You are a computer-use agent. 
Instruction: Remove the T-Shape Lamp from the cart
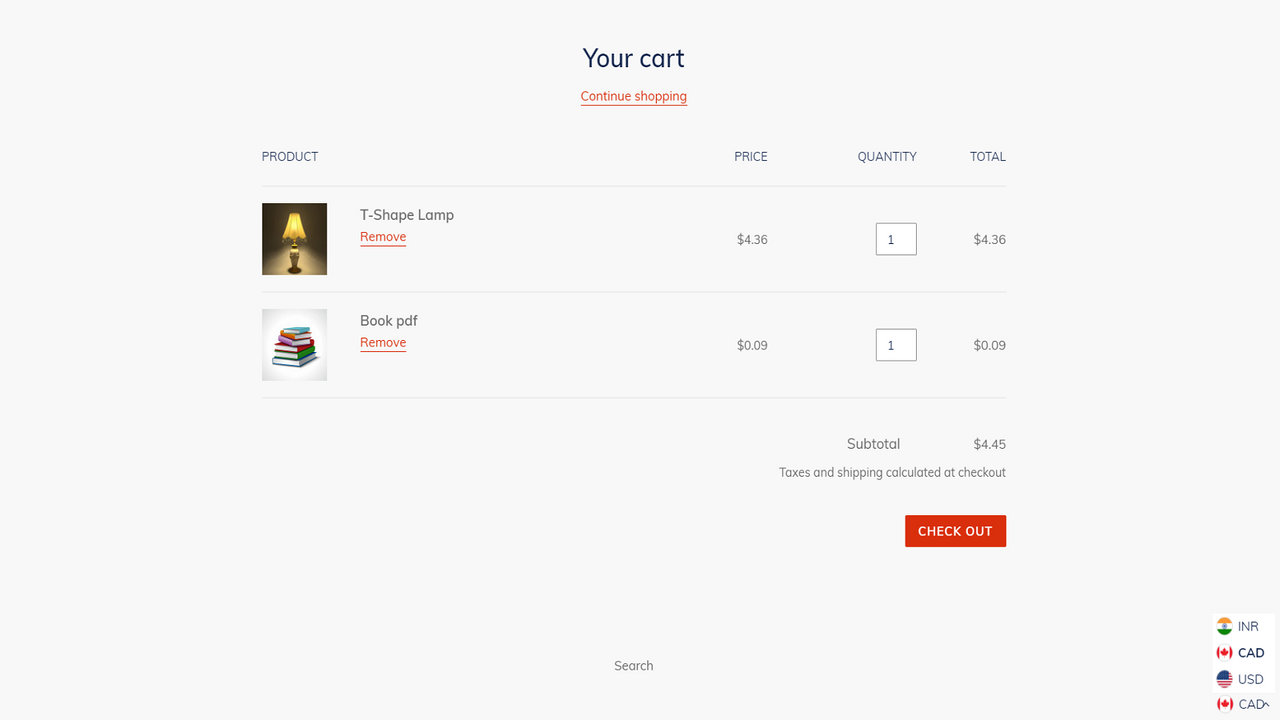(x=383, y=237)
